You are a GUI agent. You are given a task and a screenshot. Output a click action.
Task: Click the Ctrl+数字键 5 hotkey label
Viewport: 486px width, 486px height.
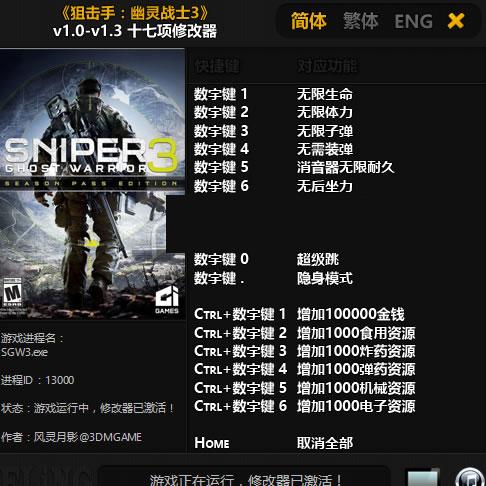(240, 388)
